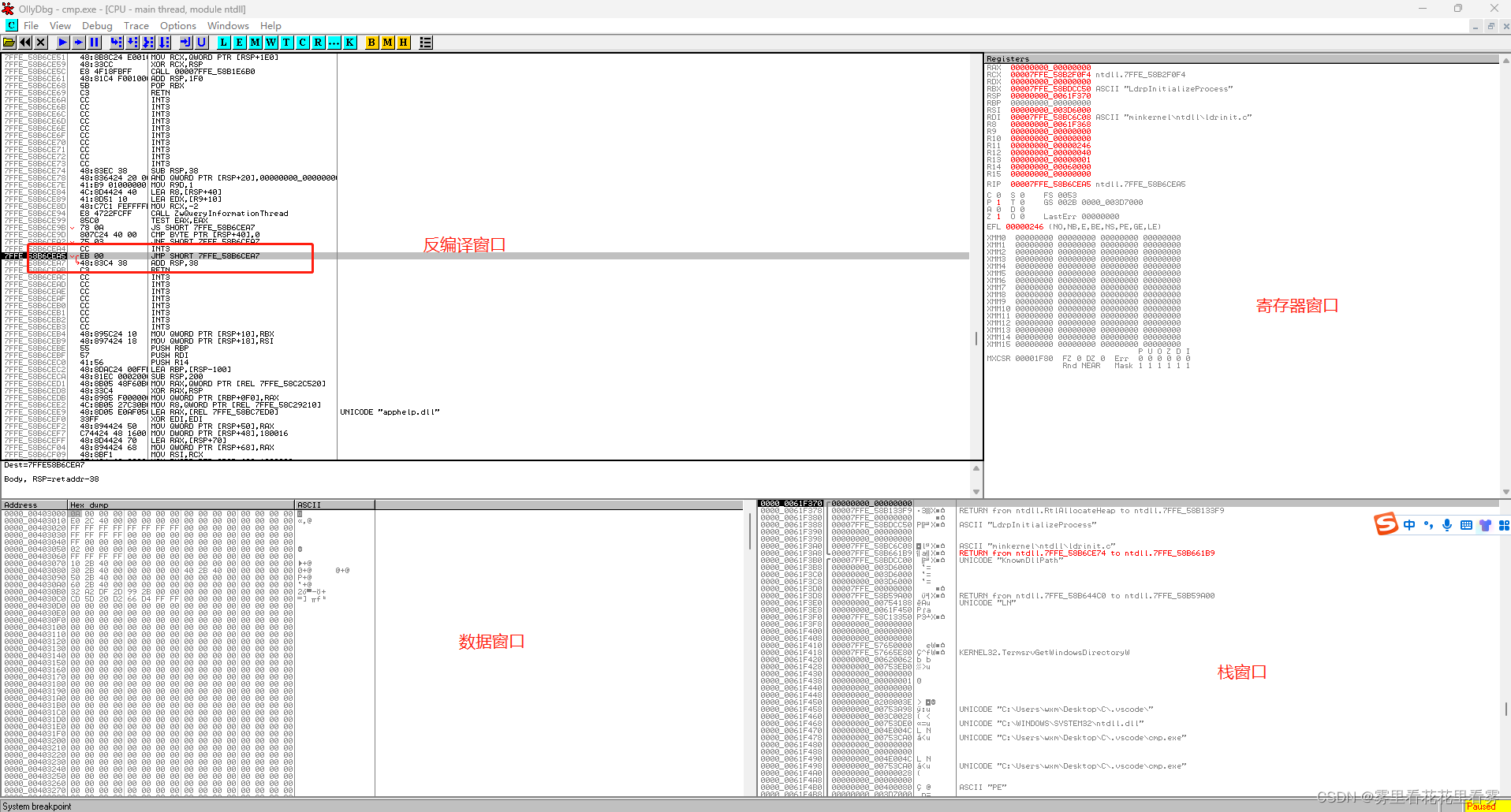This screenshot has height=812, width=1511.
Task: Click the Trace into toolbar icon
Action: [x=148, y=43]
